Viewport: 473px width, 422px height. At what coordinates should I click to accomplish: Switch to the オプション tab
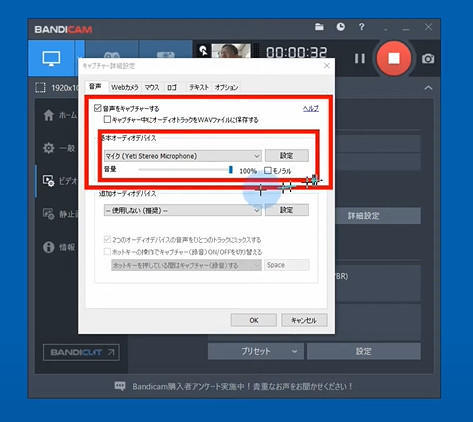click(226, 87)
